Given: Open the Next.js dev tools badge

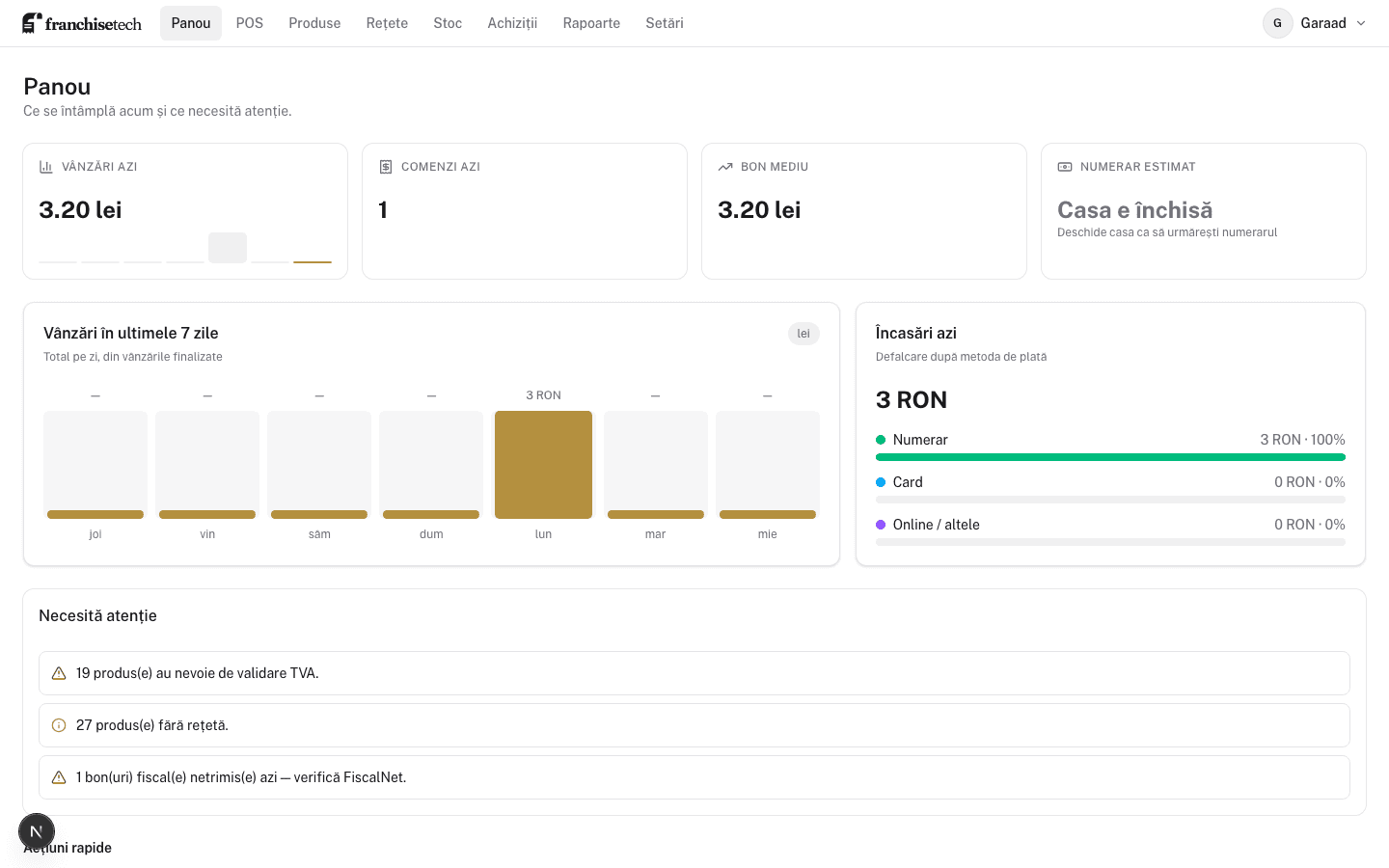Looking at the screenshot, I should pyautogui.click(x=37, y=831).
